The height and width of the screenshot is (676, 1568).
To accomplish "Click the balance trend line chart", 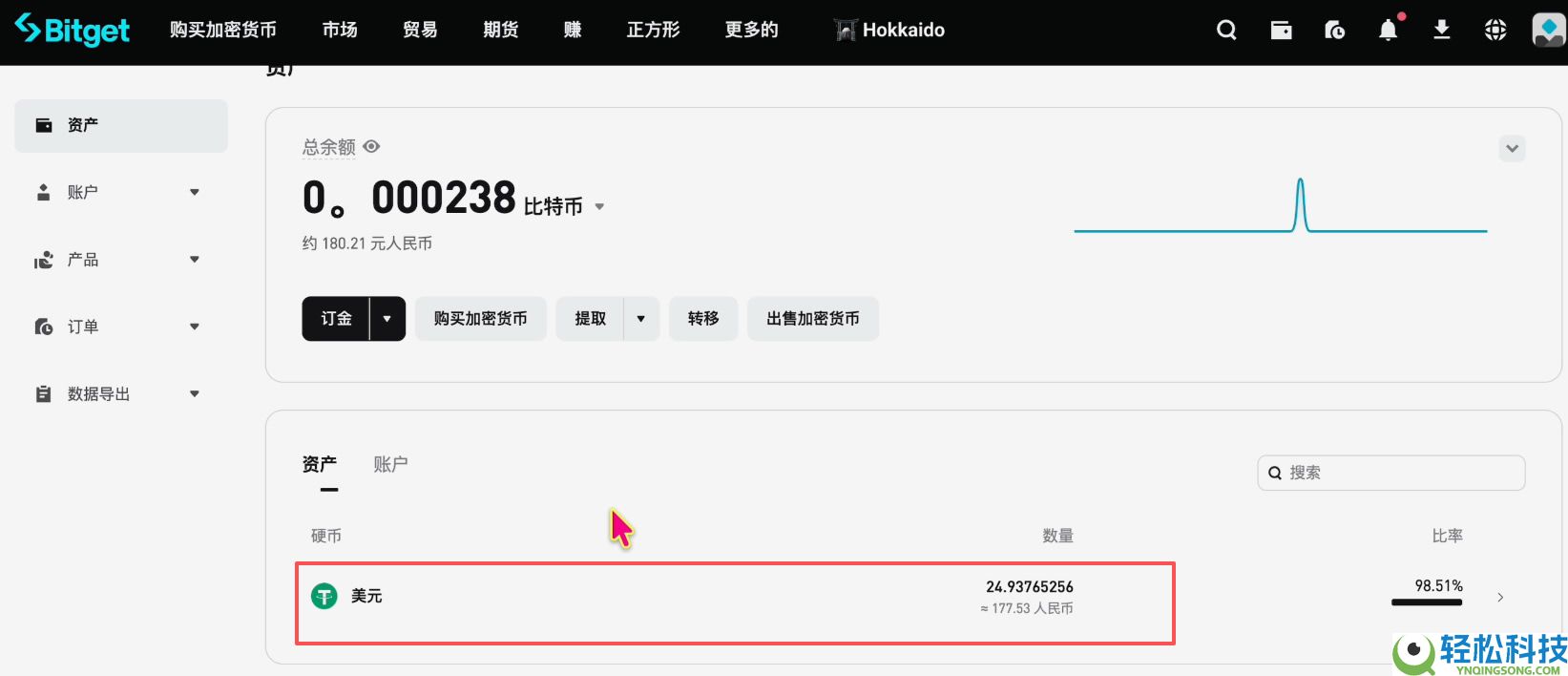I will [1281, 205].
